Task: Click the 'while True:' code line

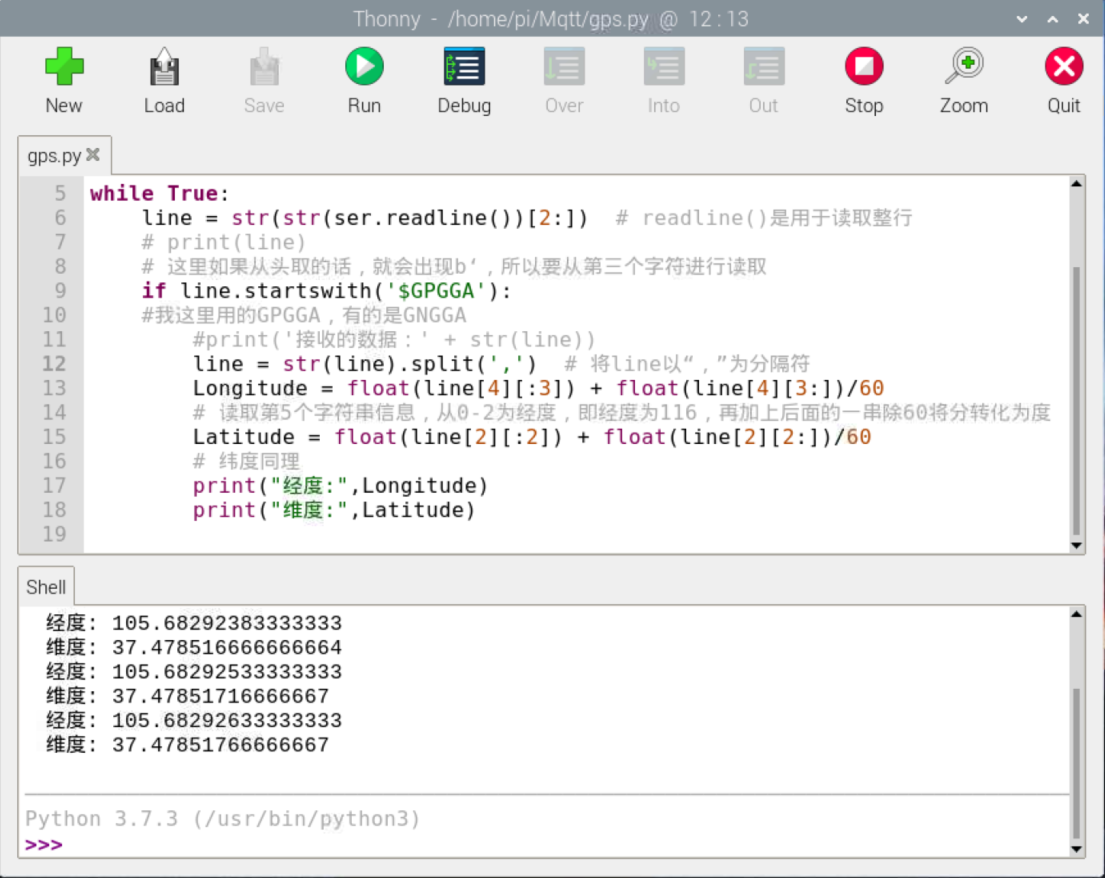Action: [x=159, y=193]
